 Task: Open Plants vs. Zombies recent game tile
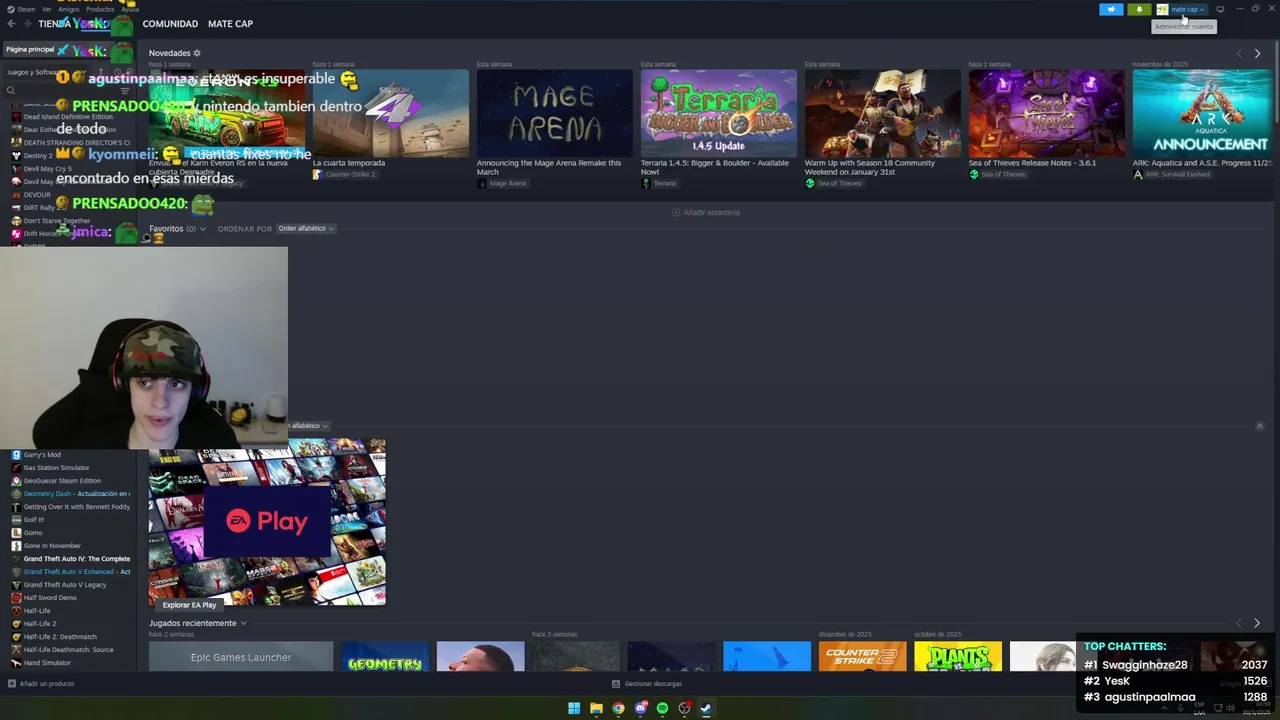pyautogui.click(x=958, y=657)
